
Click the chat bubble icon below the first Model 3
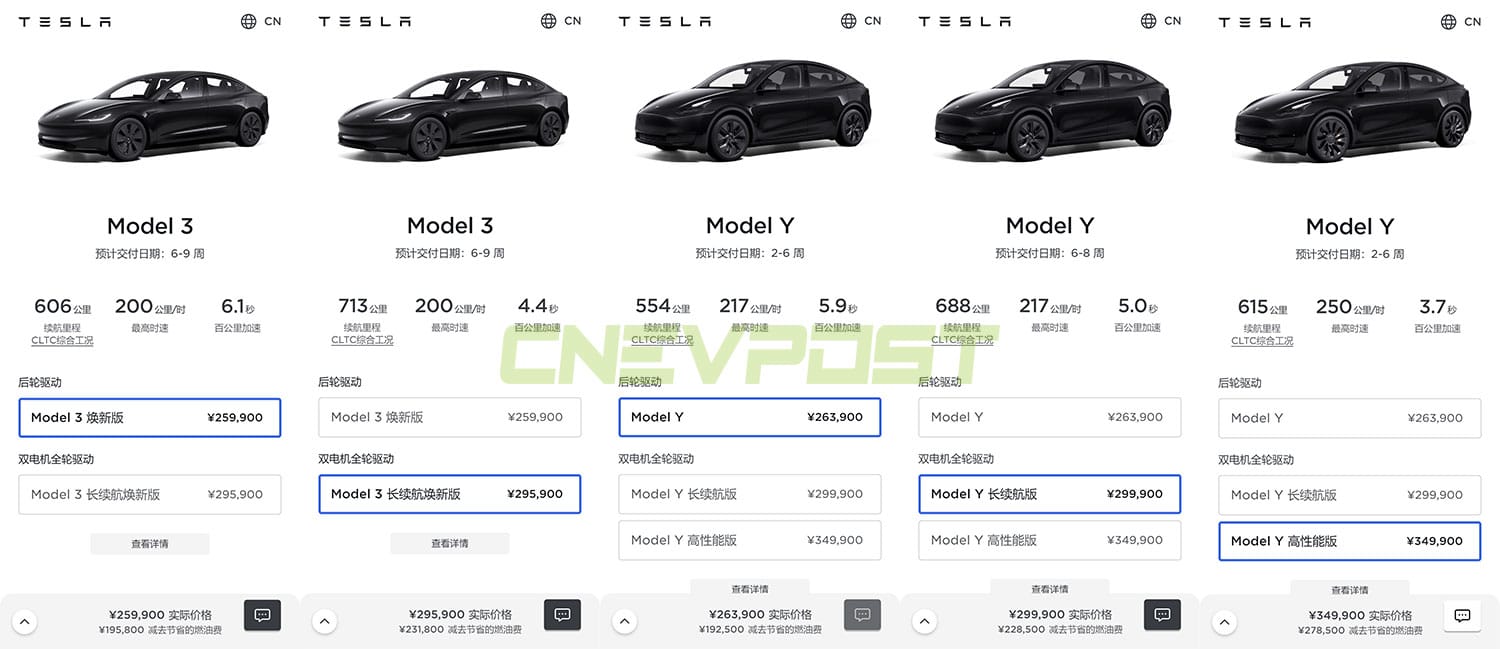tap(262, 615)
